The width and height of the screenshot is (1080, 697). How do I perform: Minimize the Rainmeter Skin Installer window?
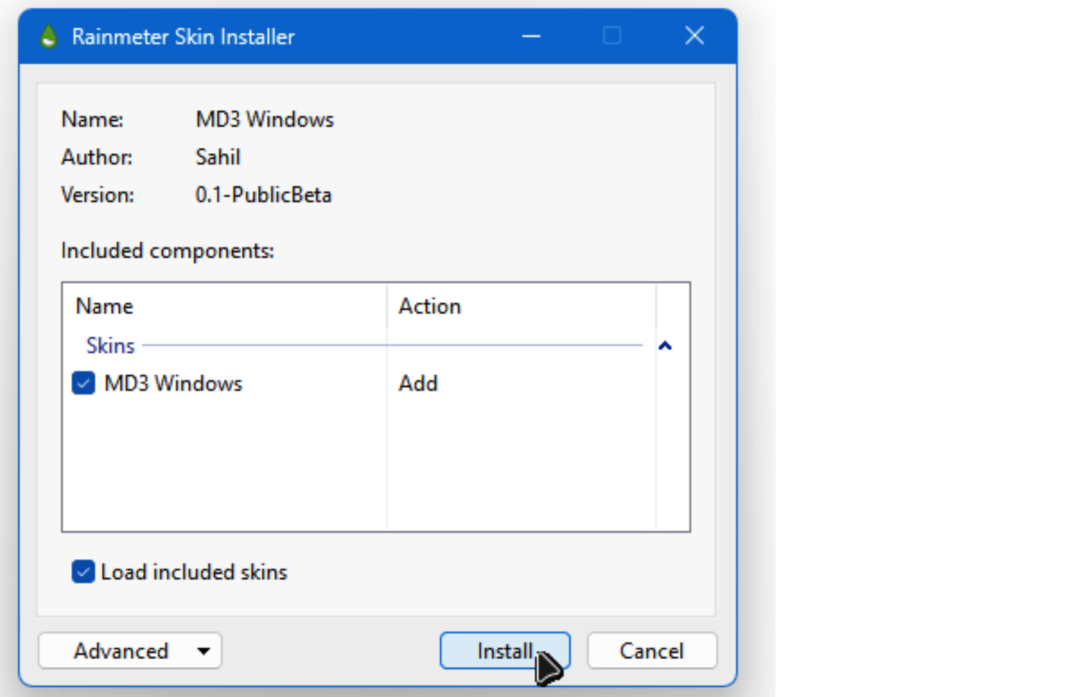click(x=532, y=37)
